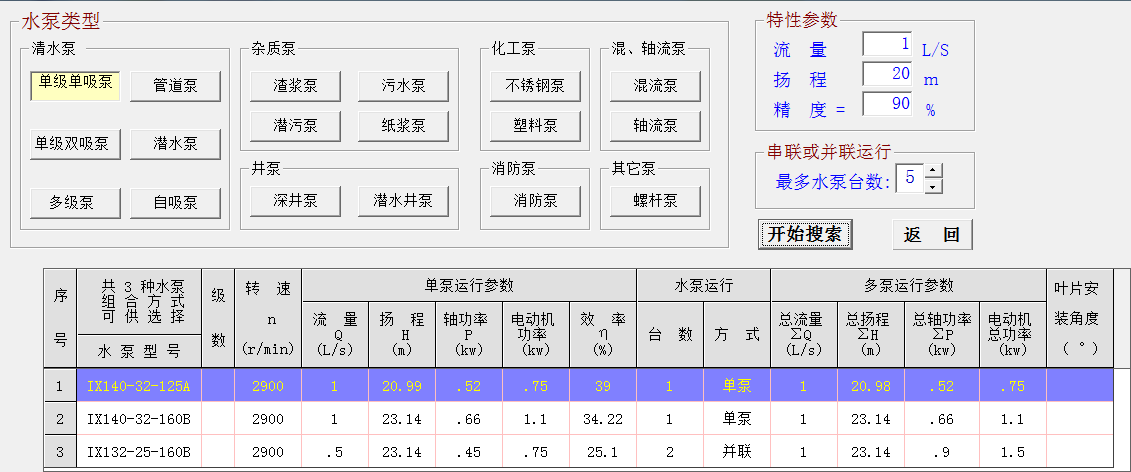Screen dimensions: 1131x472
Task: Click total head value 20.98
Action: point(871,386)
